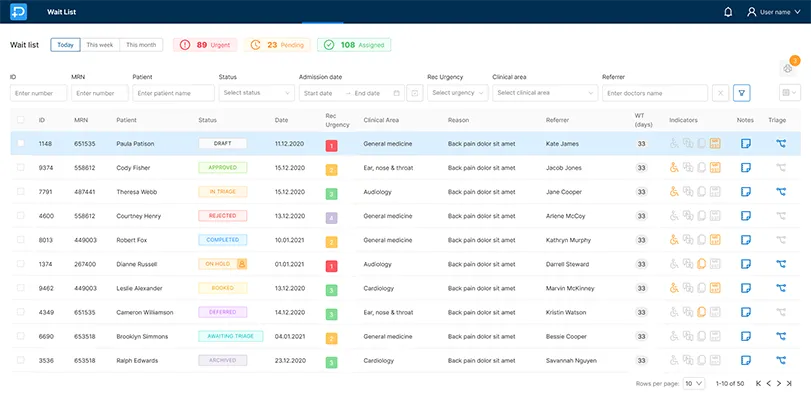Screen dimensions: 811x410
Task: Check the box for patient Robert Fox
Action: coord(21,239)
